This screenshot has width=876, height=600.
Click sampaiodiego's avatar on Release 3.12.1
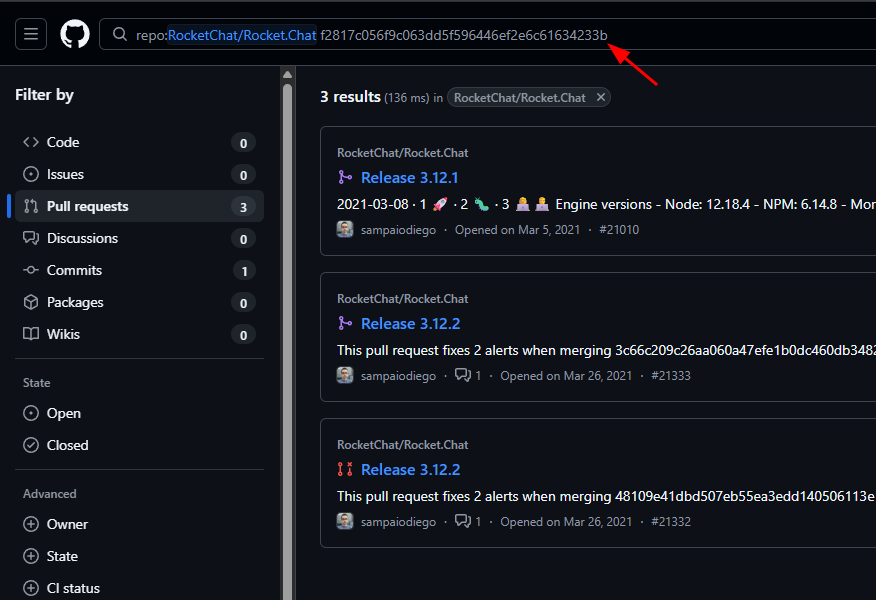coord(345,229)
